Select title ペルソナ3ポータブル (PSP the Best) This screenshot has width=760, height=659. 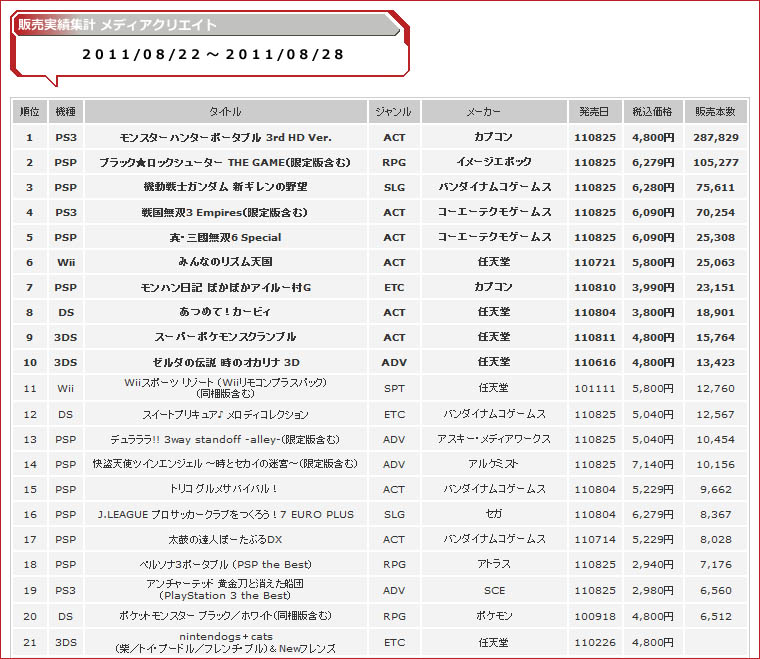[225, 565]
